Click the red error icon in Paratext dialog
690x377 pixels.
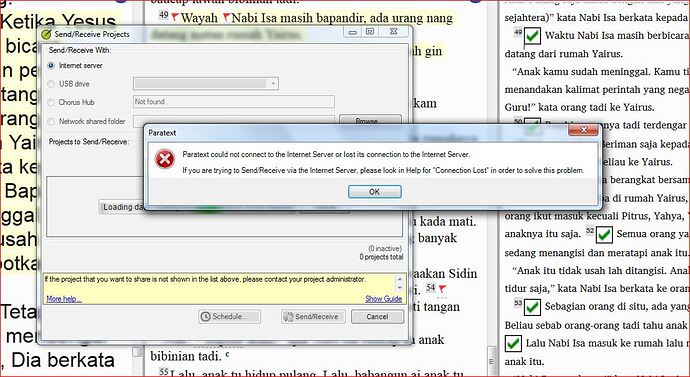165,160
